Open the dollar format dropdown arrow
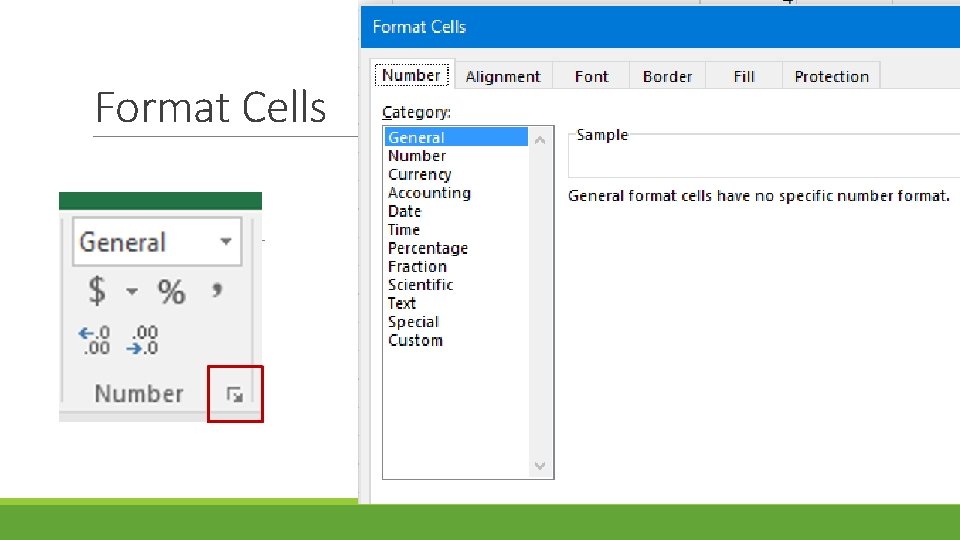 132,291
